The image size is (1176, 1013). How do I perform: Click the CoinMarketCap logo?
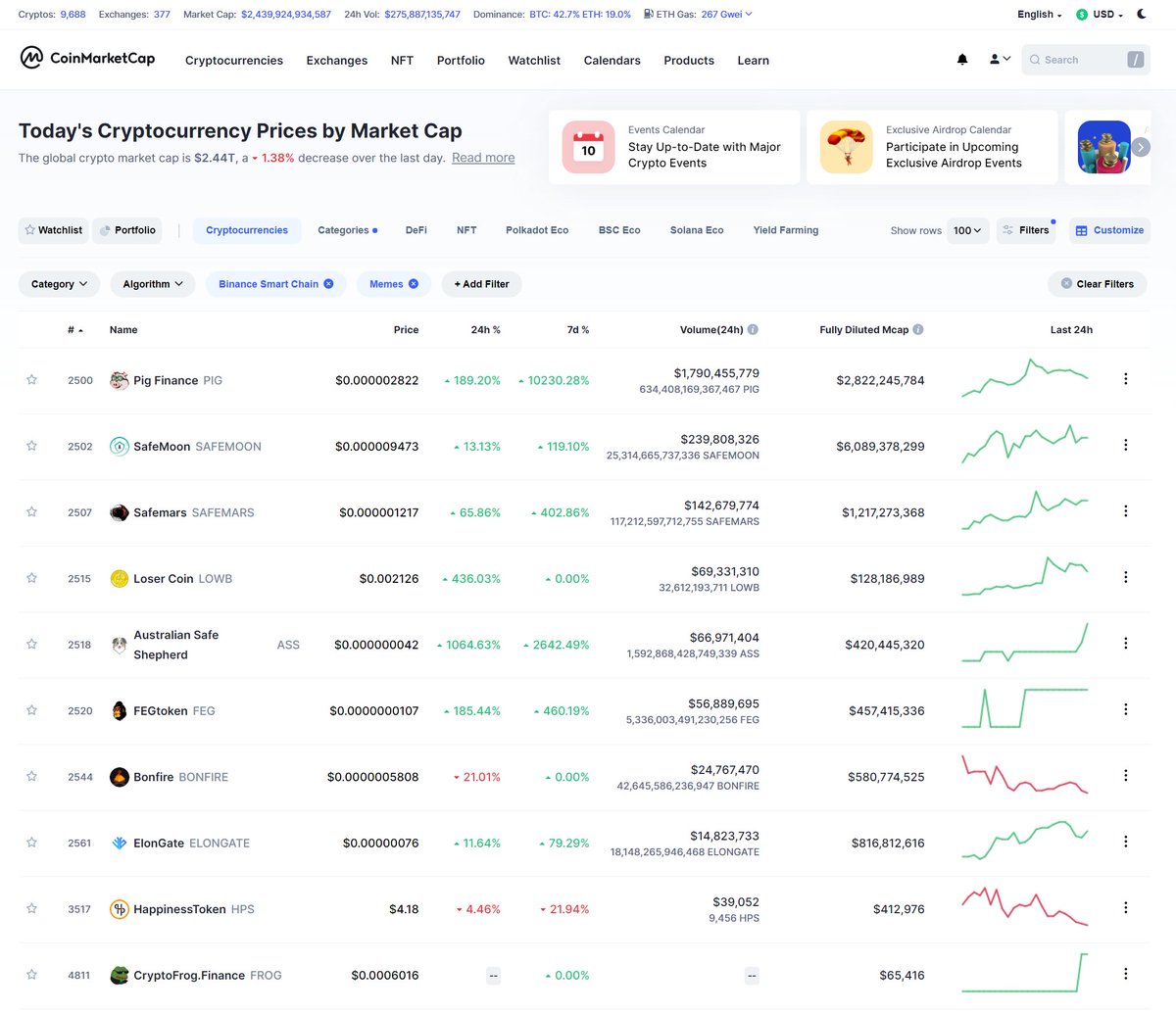87,58
